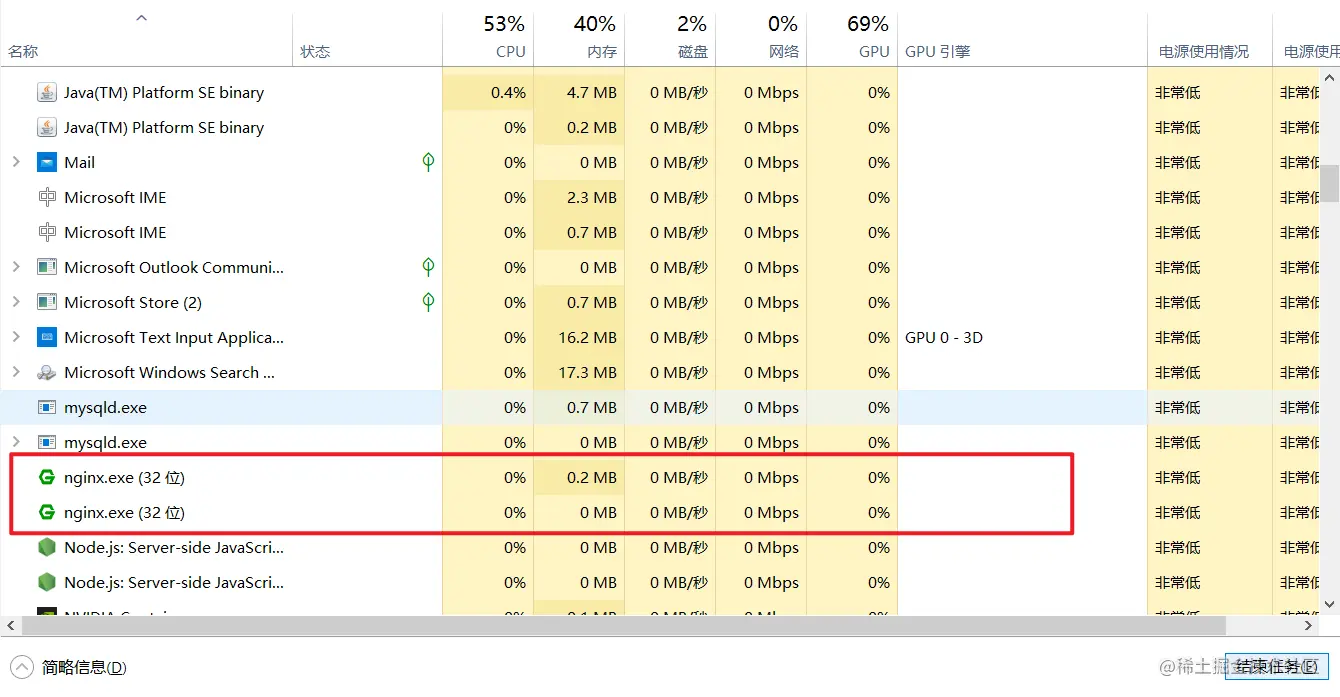Select the second nginx.exe (32 位) process row
Screen dimensions: 1340x697
[574, 513]
